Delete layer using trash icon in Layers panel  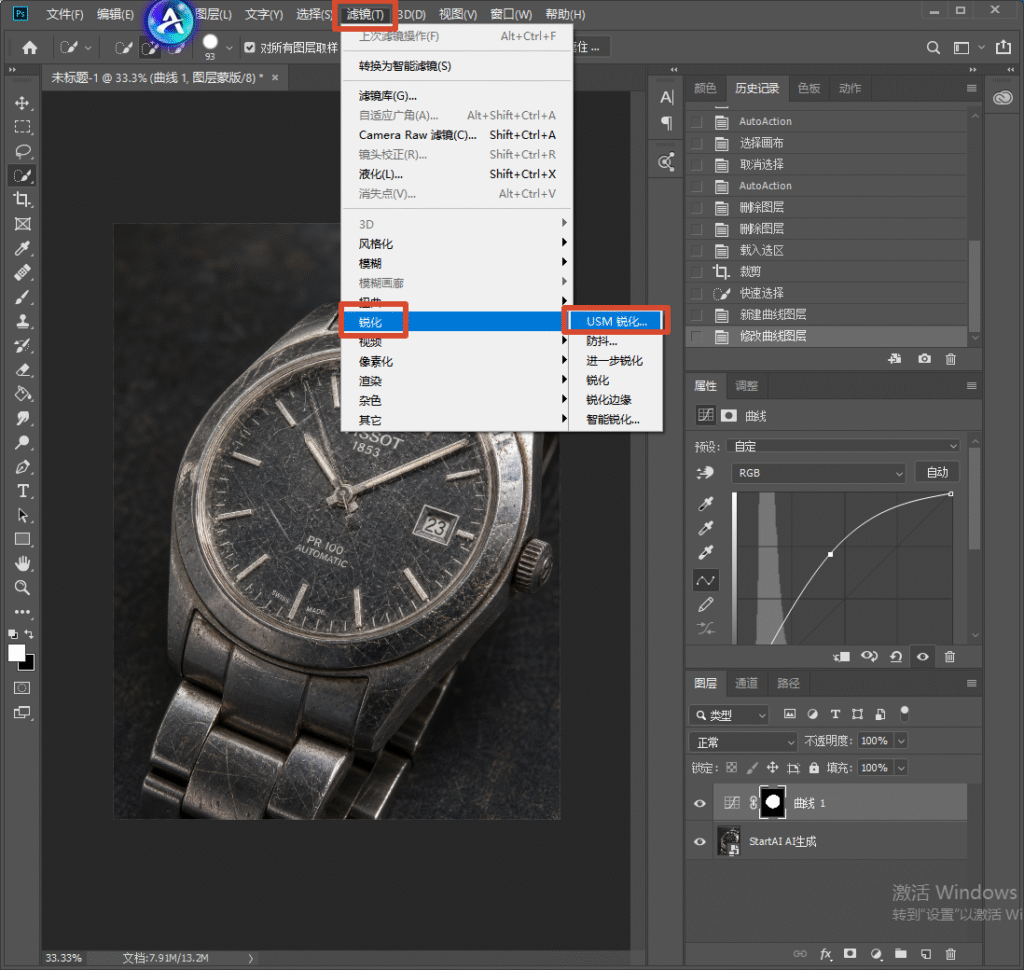pos(951,954)
